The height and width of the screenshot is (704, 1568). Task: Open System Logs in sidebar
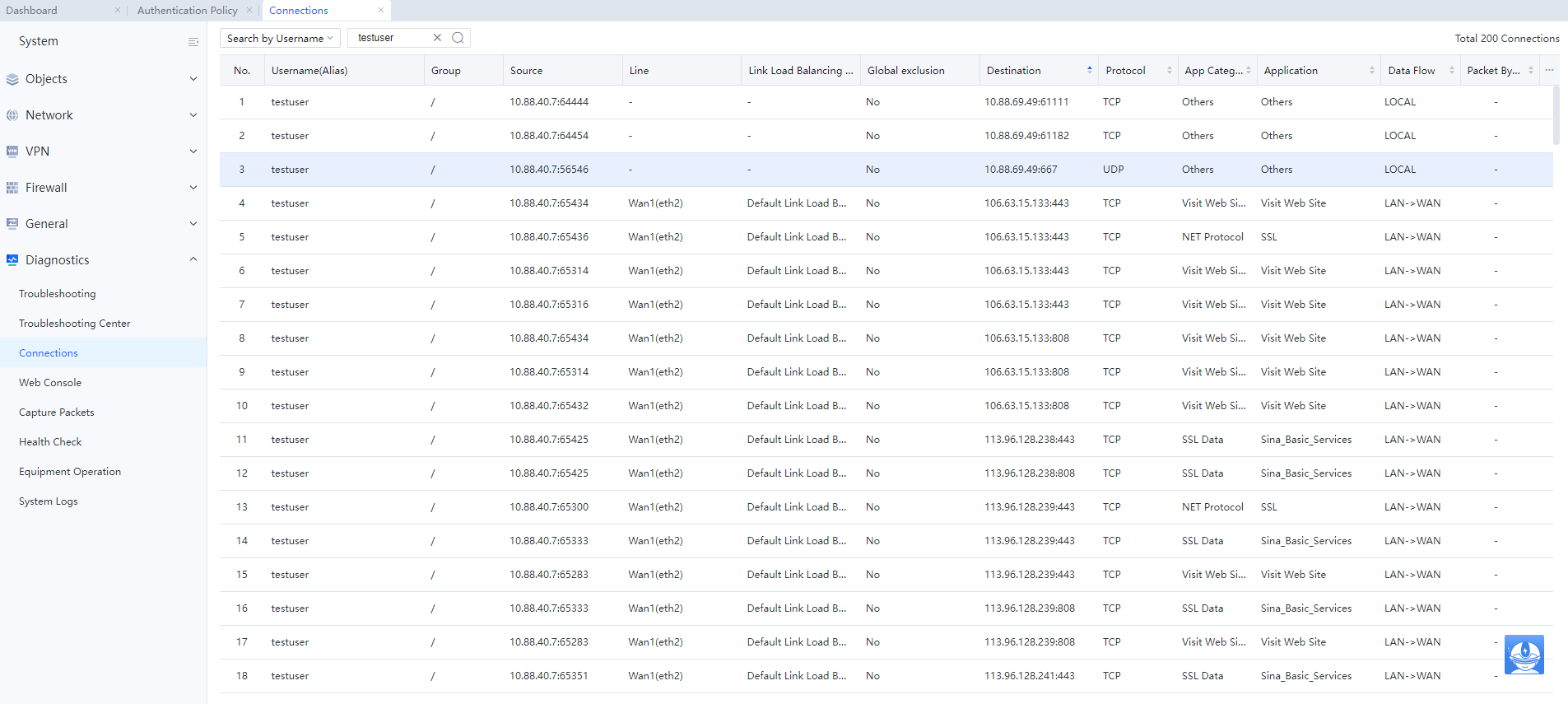pos(49,501)
